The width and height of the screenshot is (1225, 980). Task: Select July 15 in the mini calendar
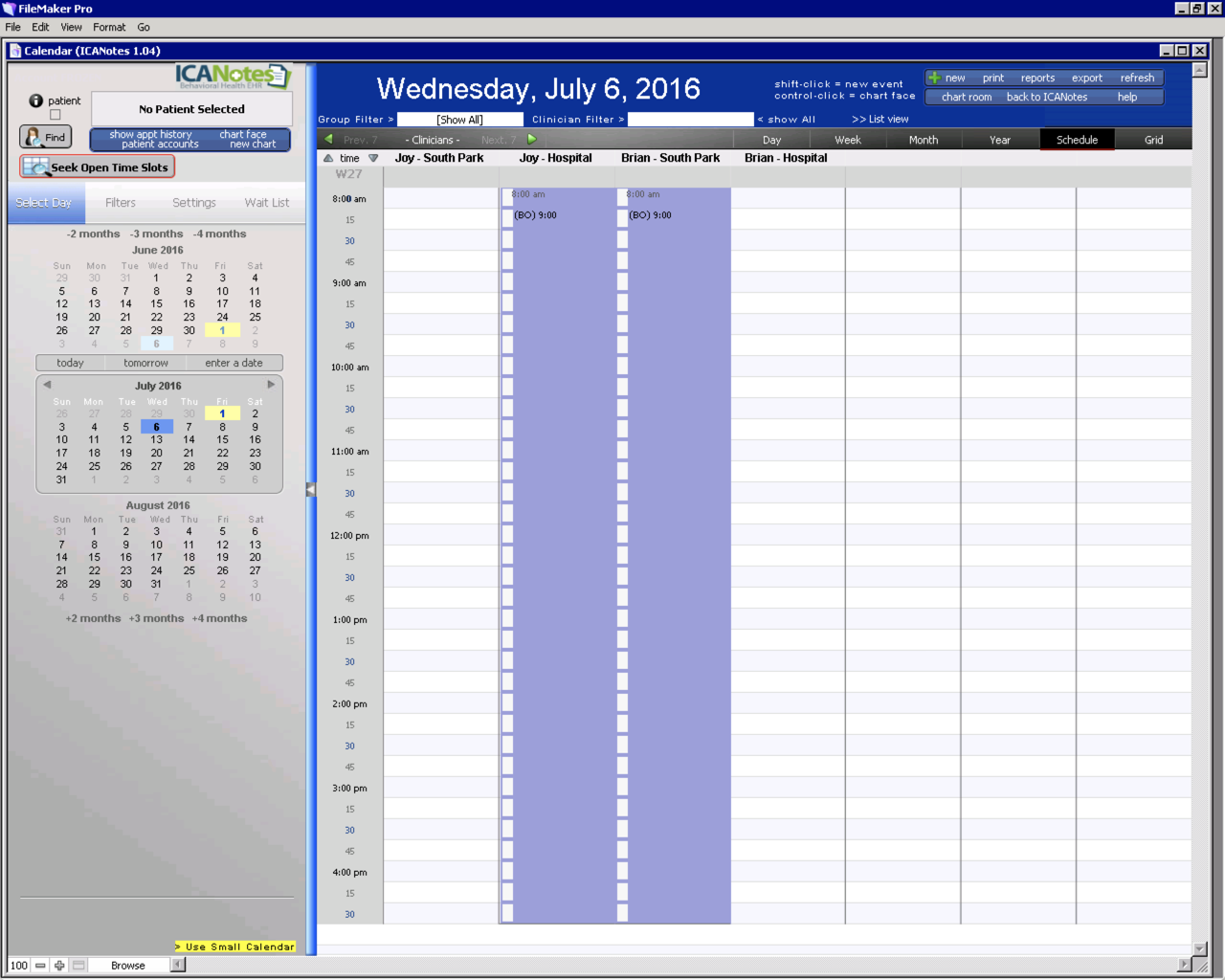click(x=222, y=440)
